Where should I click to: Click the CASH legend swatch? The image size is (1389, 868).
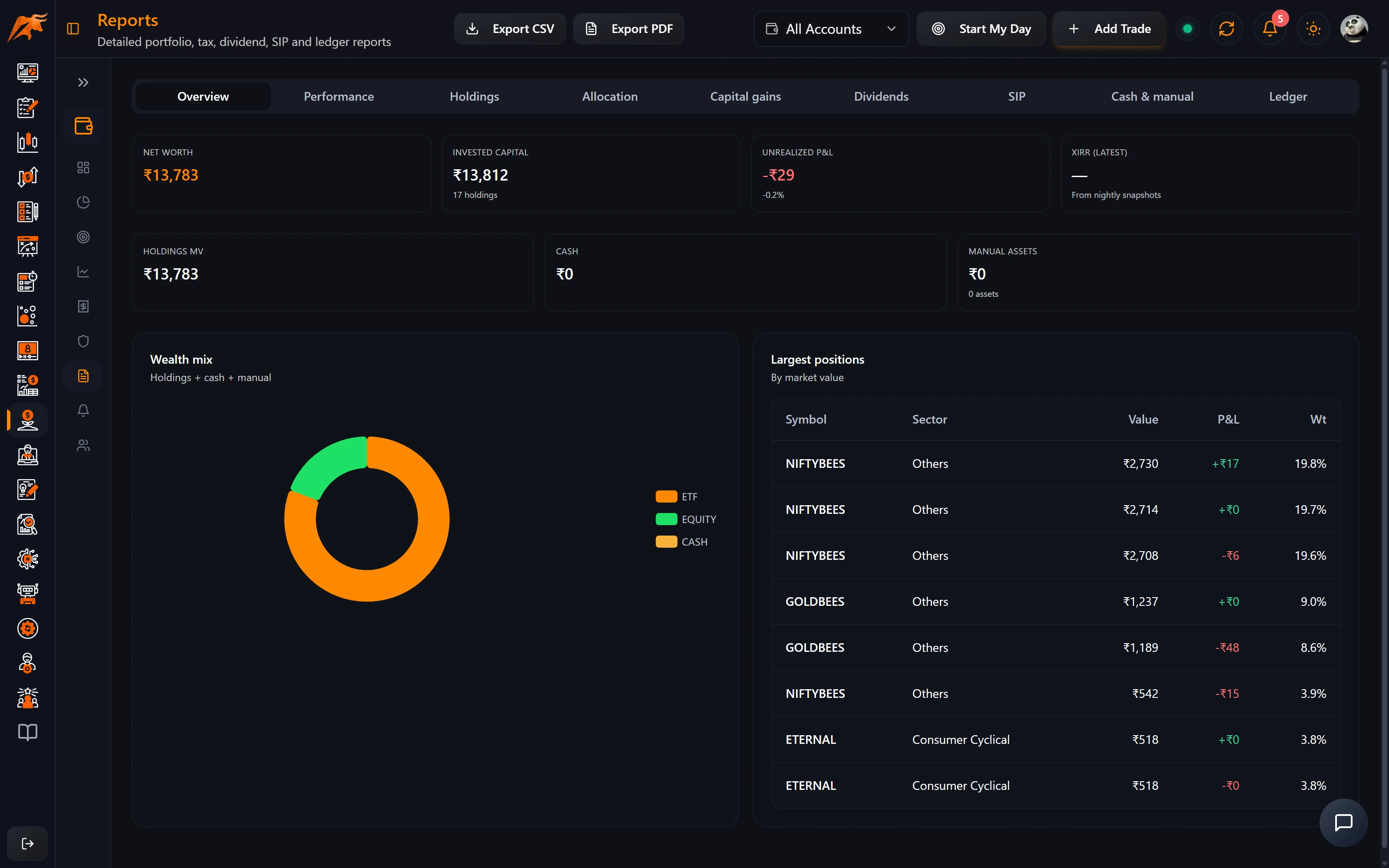point(666,542)
